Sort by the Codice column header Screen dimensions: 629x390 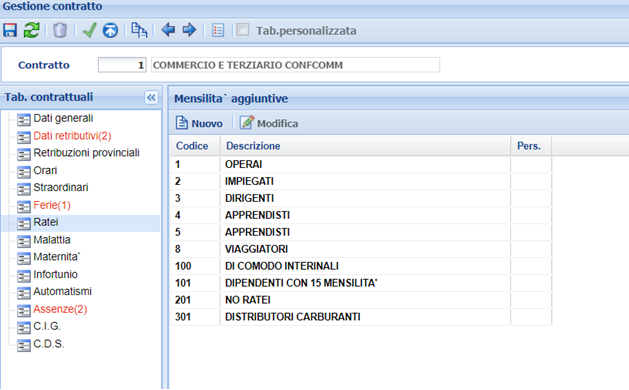point(195,146)
